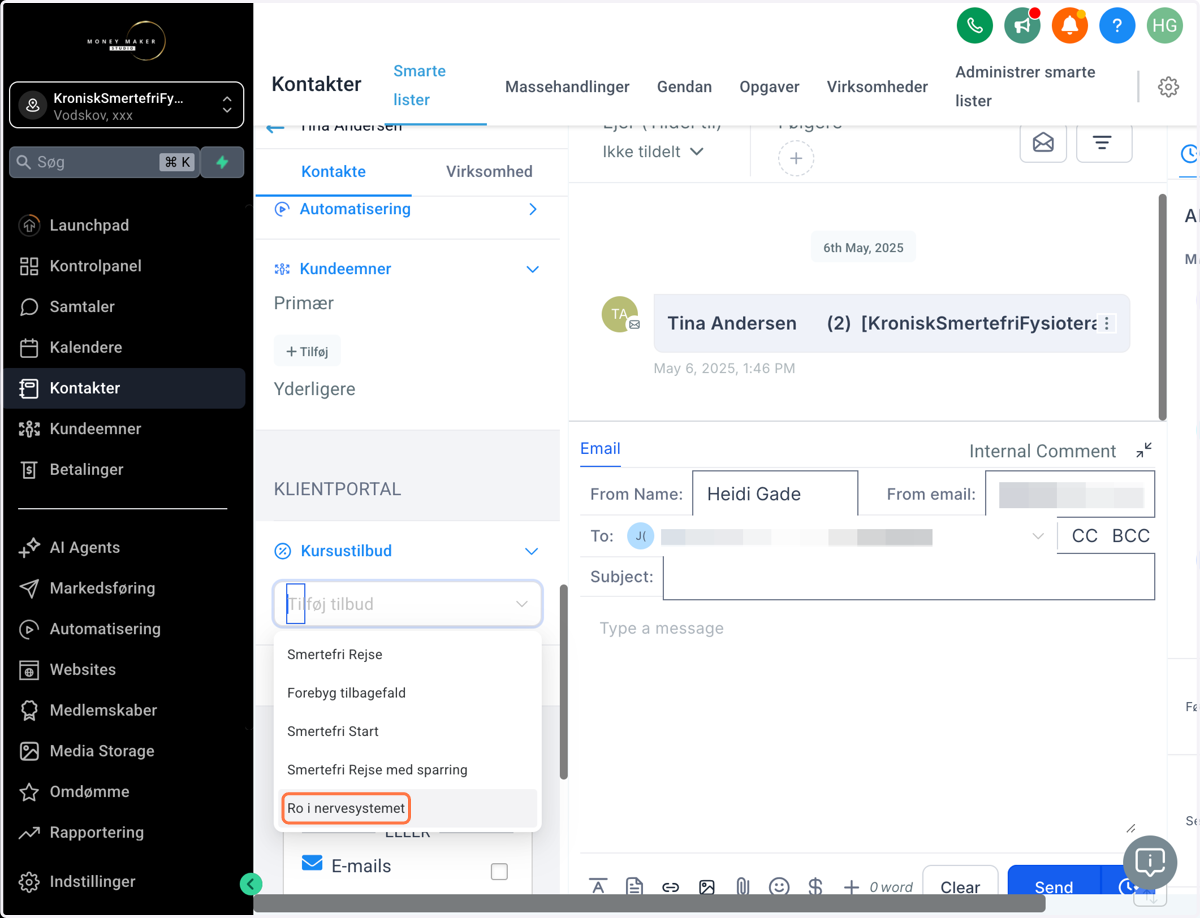
Task: Open the megaphone announcements icon
Action: [1022, 26]
